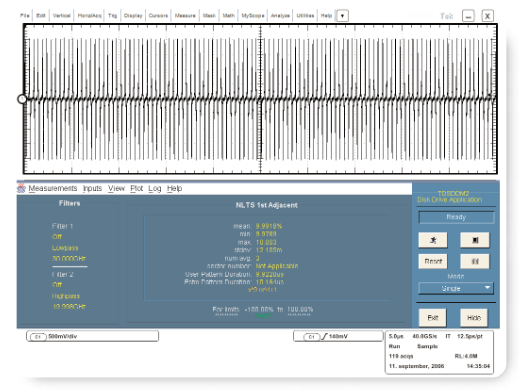Click the Filter 1 Lowpass type
Screen dimensions: 519x390
click(65, 248)
